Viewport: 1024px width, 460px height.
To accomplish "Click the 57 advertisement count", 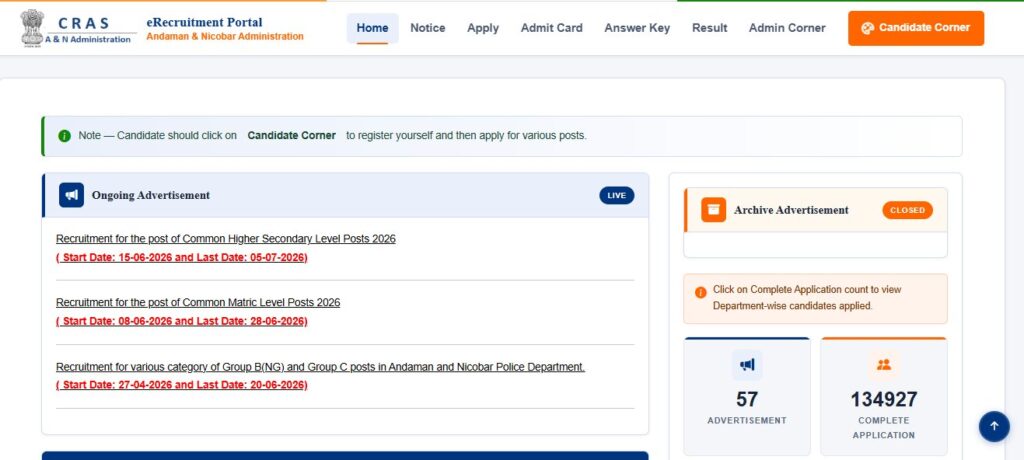I will coord(746,399).
